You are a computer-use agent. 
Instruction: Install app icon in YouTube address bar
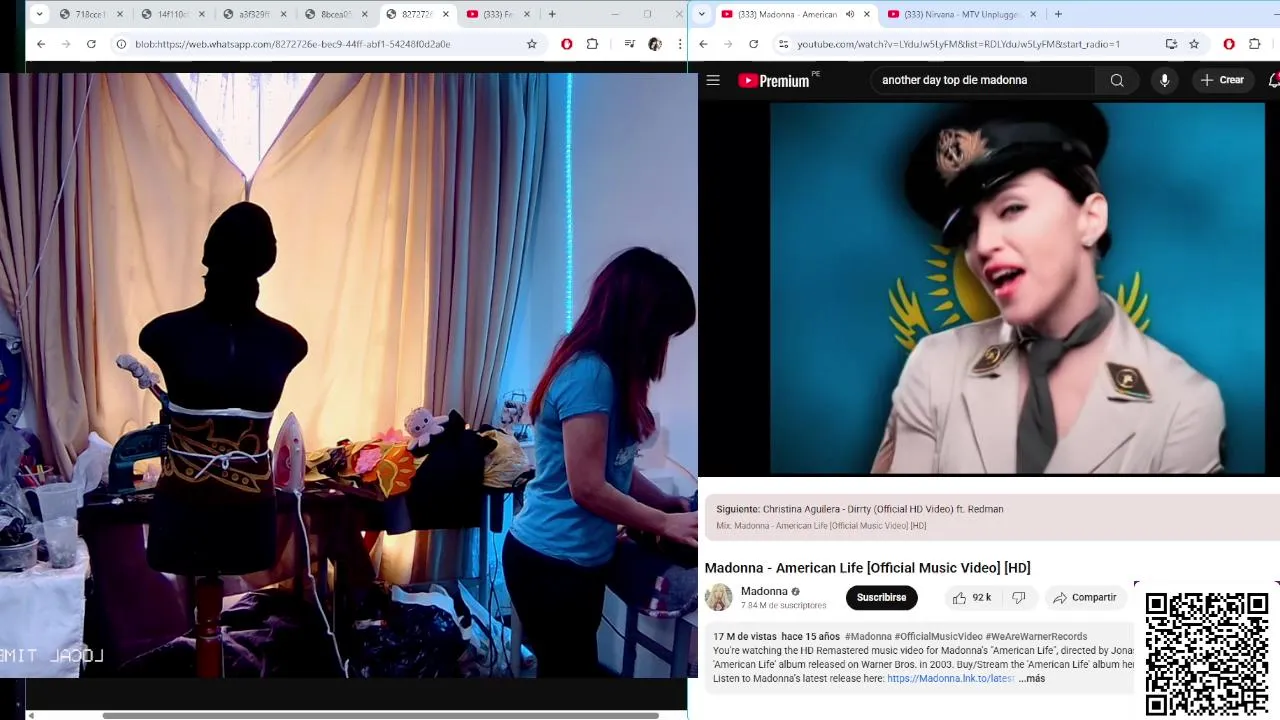click(1171, 44)
